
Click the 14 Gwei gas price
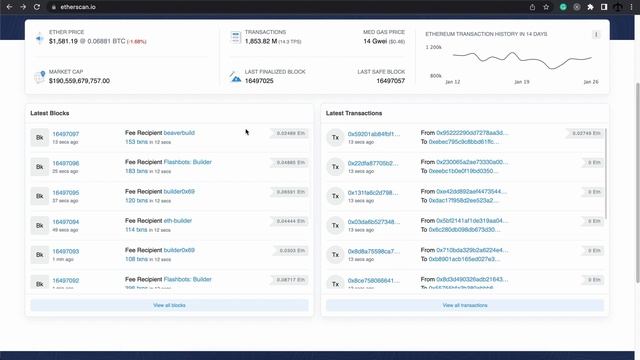375,41
